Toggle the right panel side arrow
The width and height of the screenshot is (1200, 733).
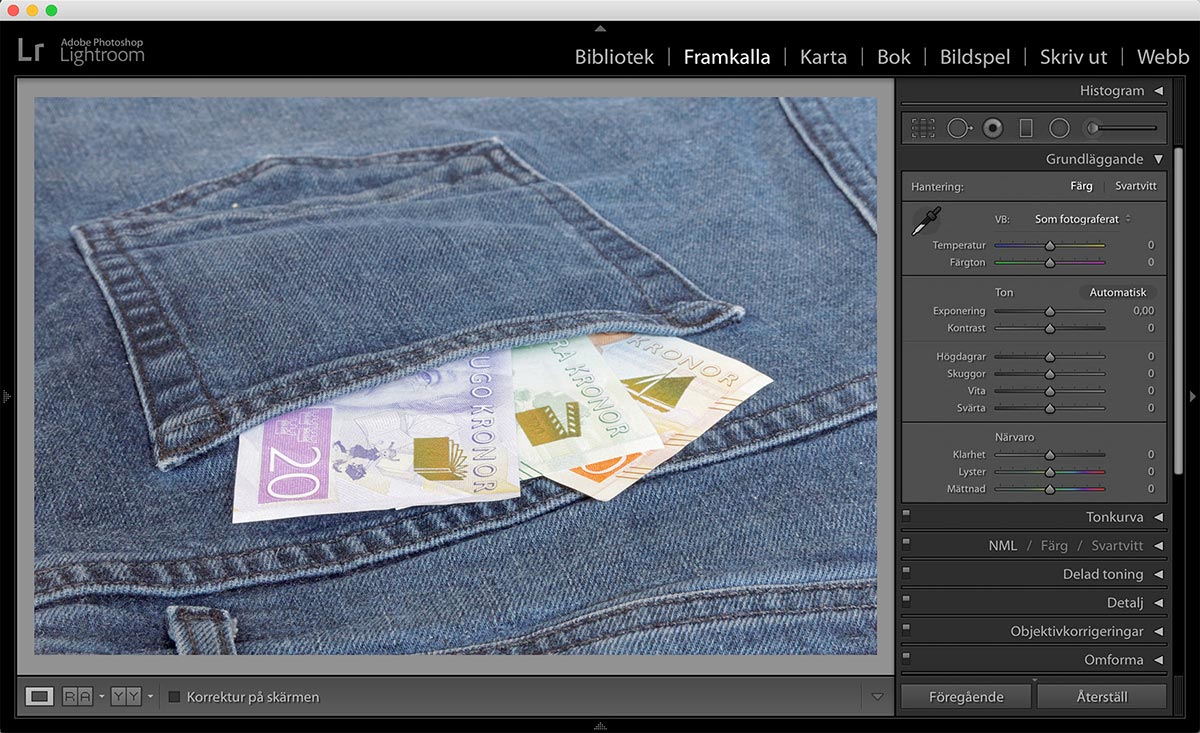(x=1192, y=397)
